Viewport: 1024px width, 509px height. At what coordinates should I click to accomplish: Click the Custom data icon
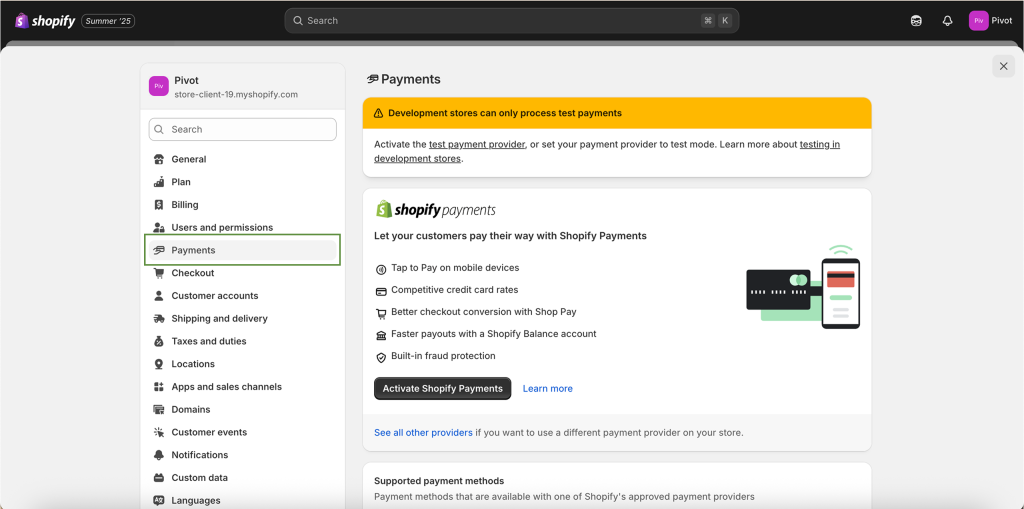click(159, 478)
